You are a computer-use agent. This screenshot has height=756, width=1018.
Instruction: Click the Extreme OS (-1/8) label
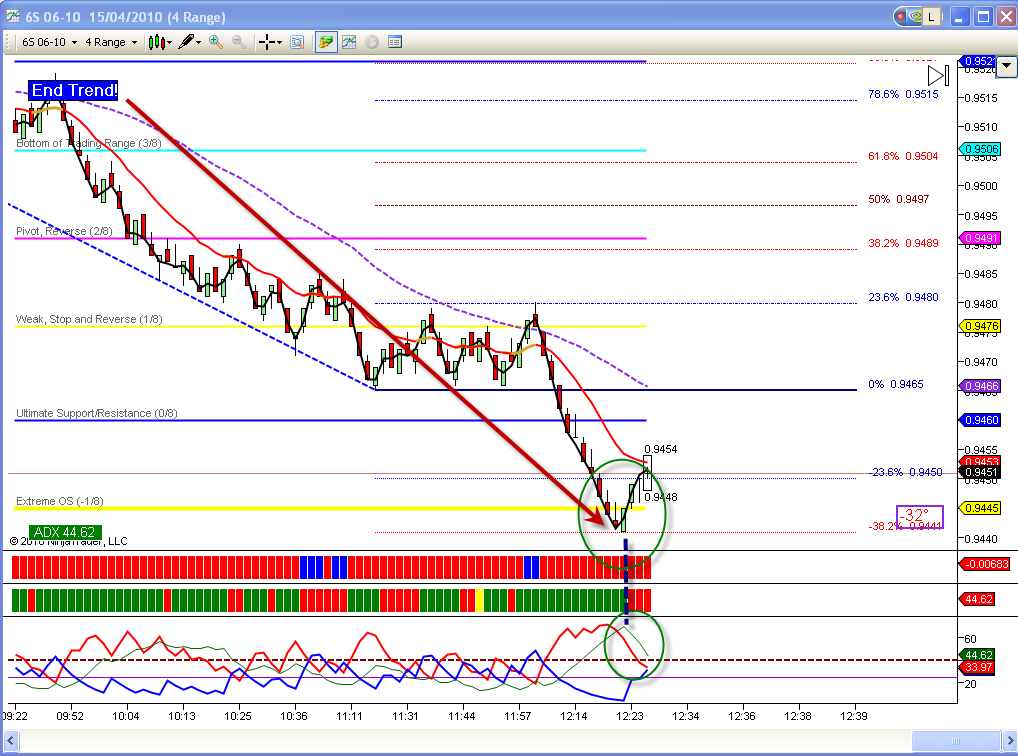tap(60, 501)
